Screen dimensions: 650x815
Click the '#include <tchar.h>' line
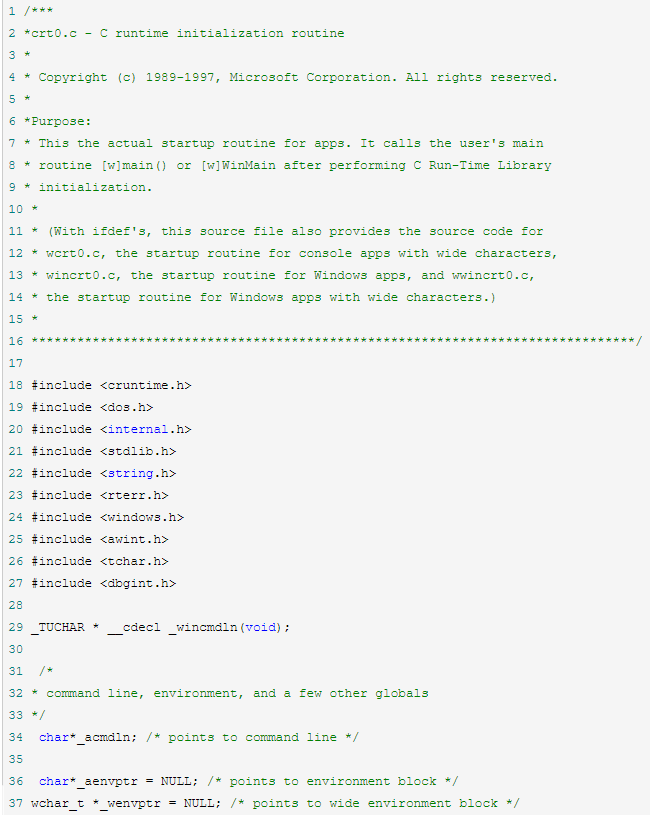click(100, 561)
